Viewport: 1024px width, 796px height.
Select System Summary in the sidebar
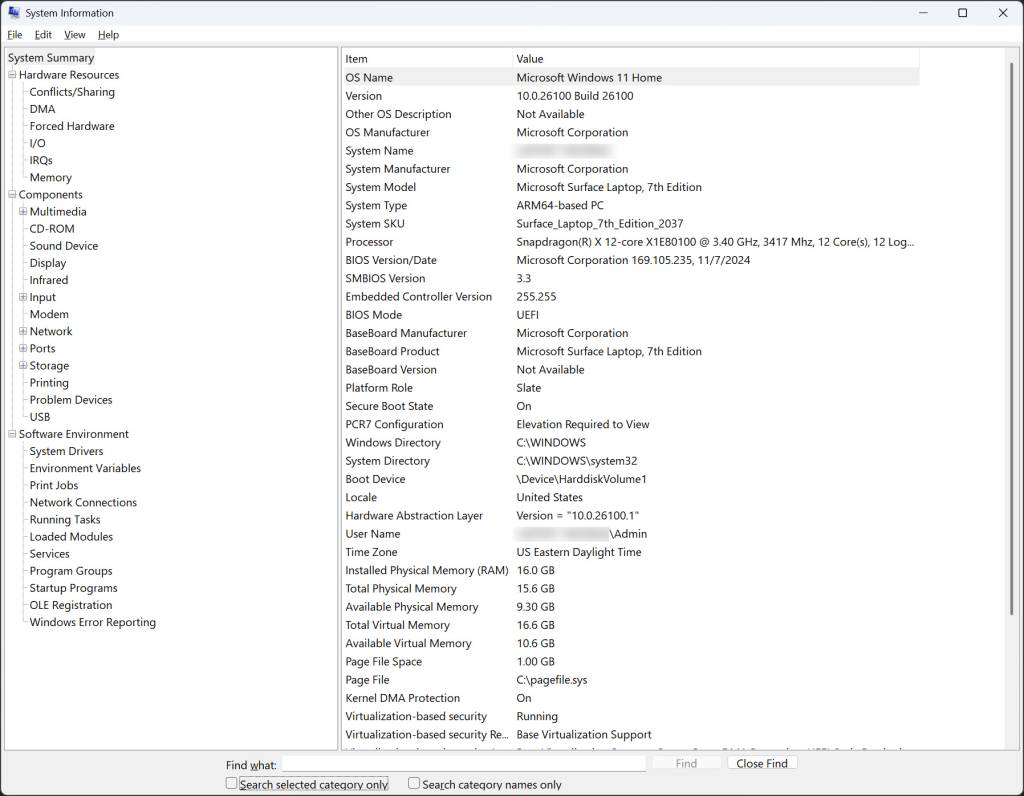51,57
